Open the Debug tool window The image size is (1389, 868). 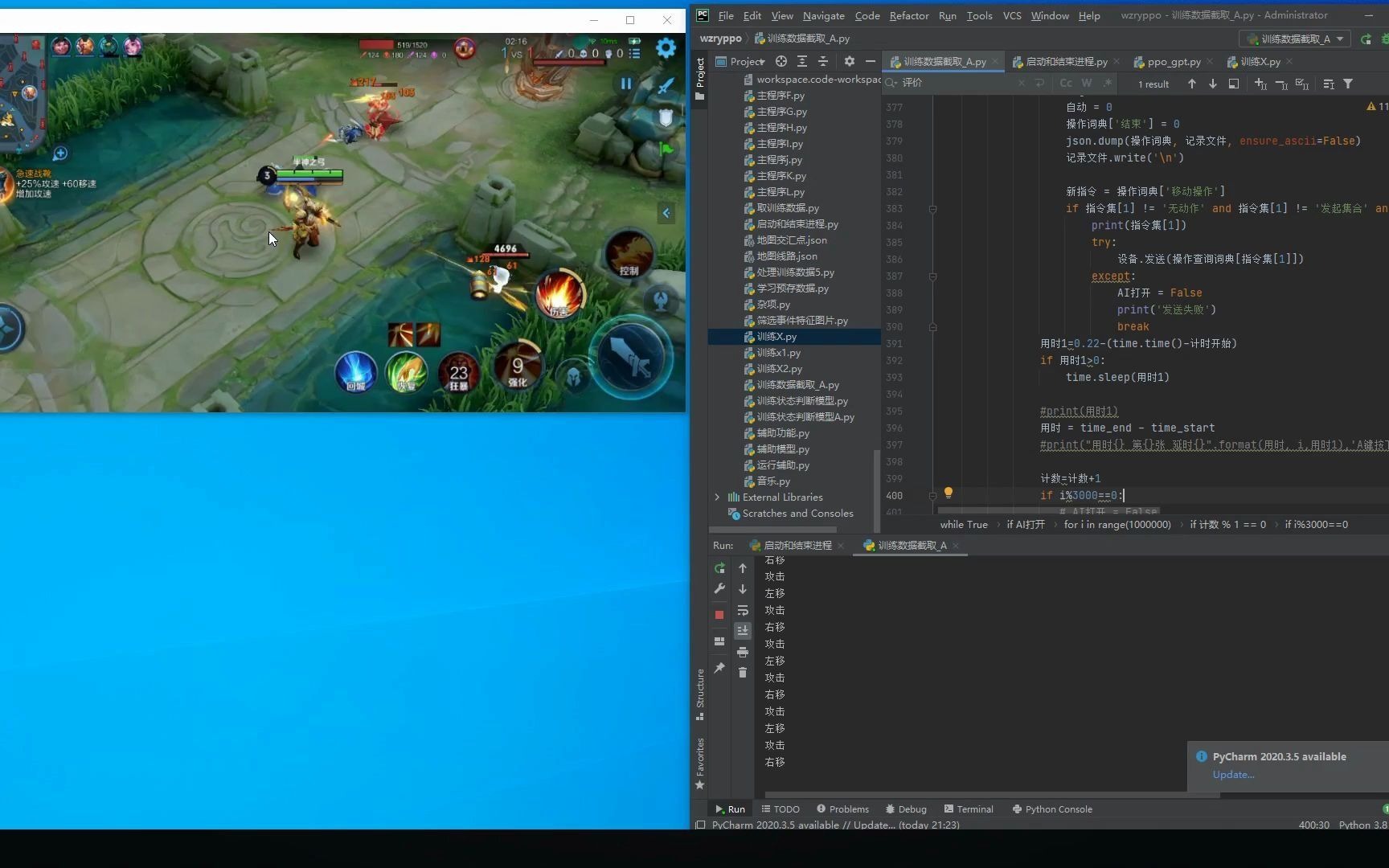click(906, 809)
